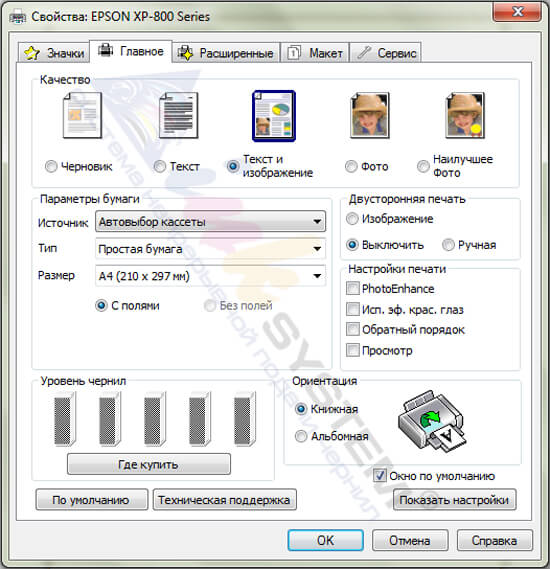Click the last ink level bar
The image size is (550, 569).
click(x=245, y=419)
